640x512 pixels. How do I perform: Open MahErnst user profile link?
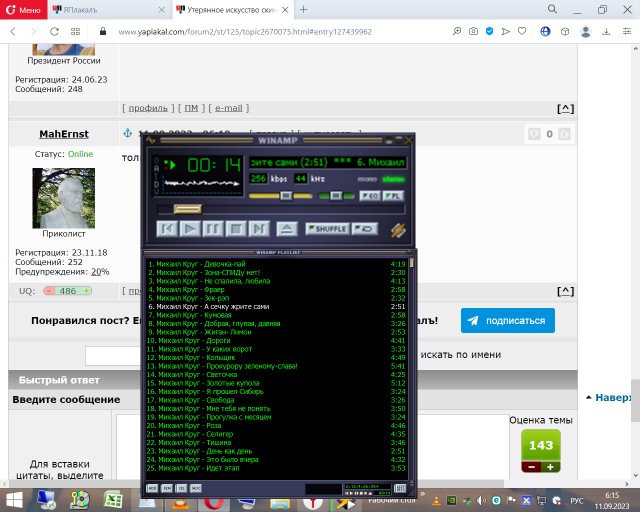64,134
